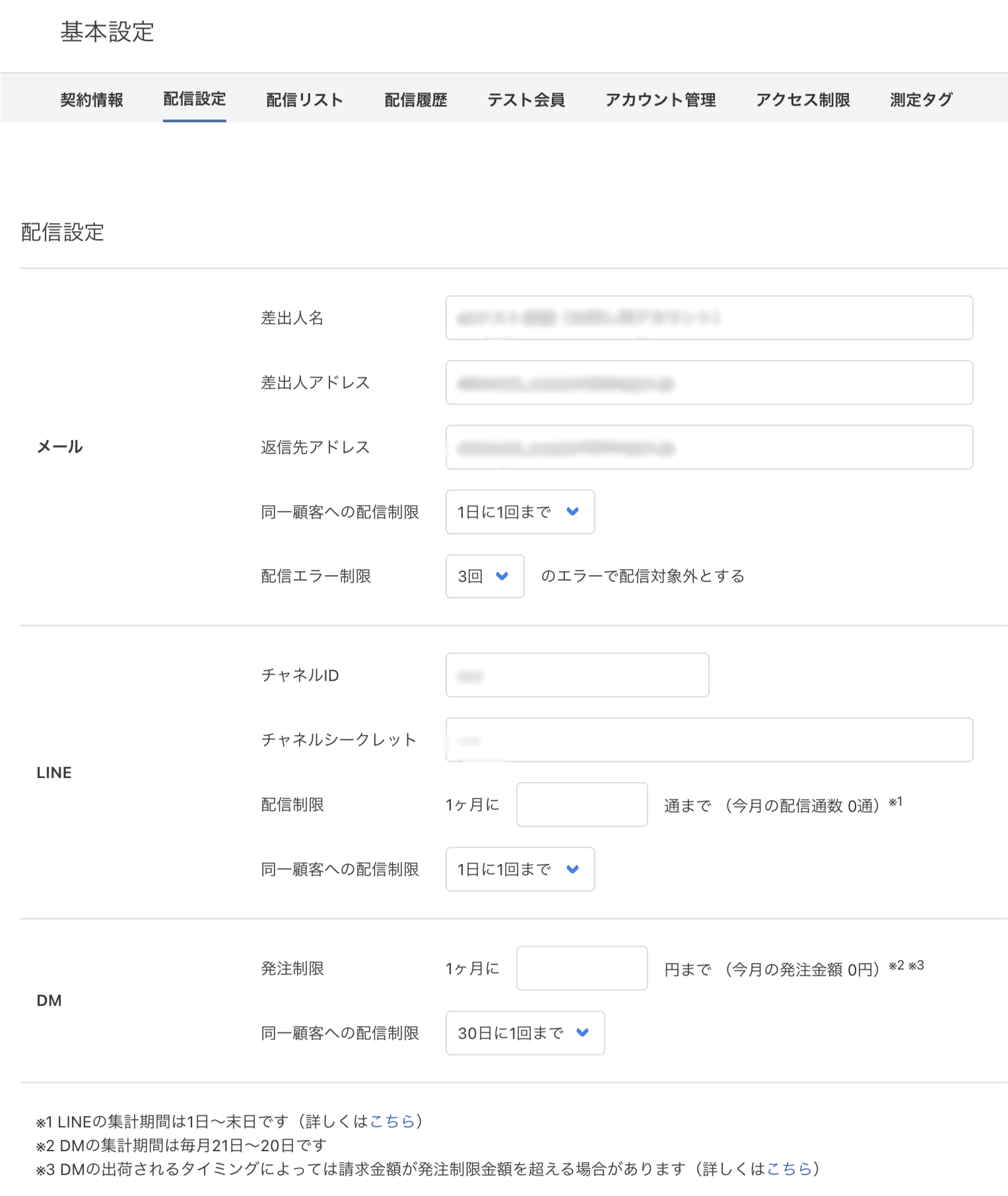
Task: Click the 配信エラー制限 label
Action: [x=316, y=577]
